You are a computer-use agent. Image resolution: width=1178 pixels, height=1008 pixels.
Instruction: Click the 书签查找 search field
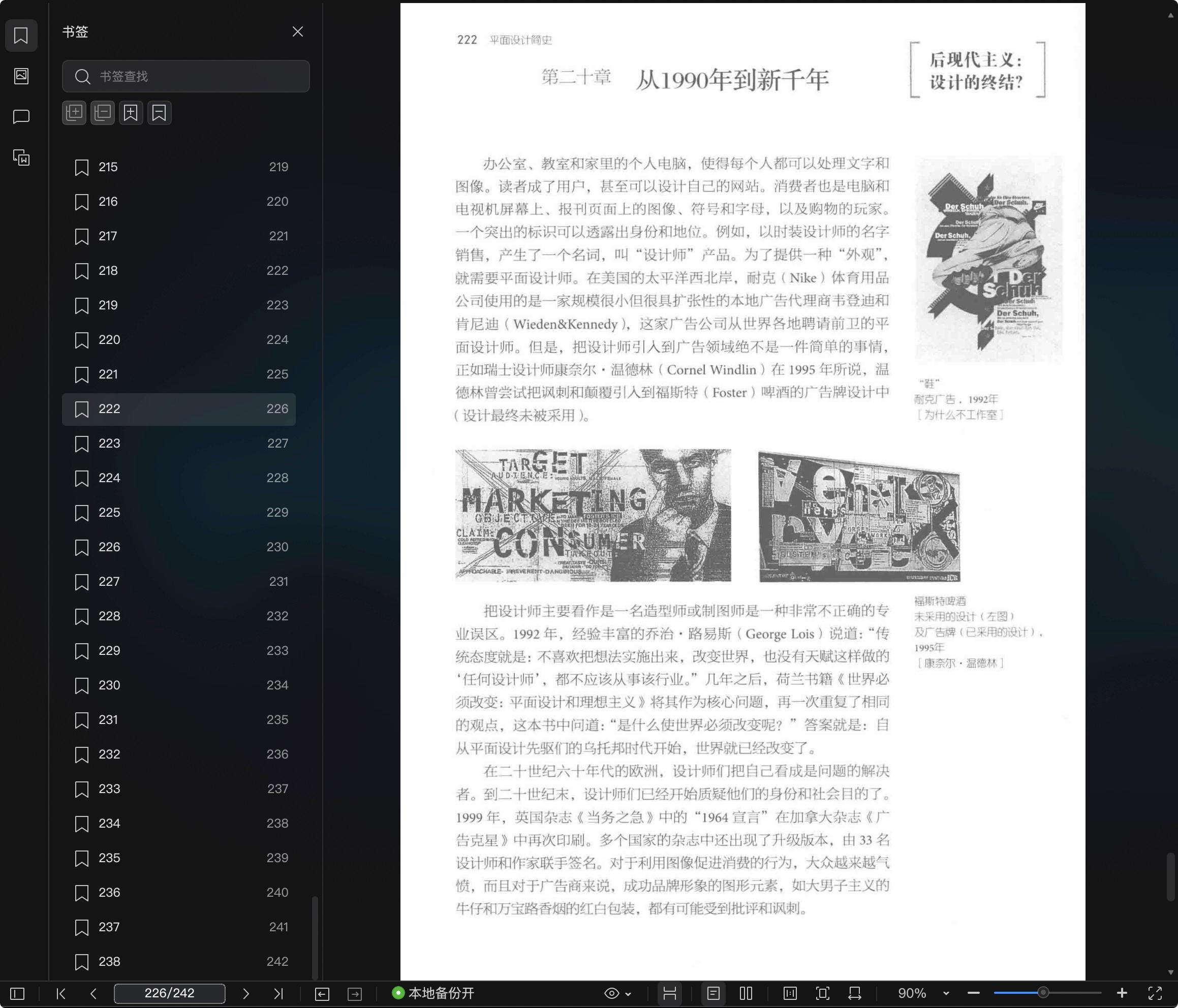click(186, 76)
